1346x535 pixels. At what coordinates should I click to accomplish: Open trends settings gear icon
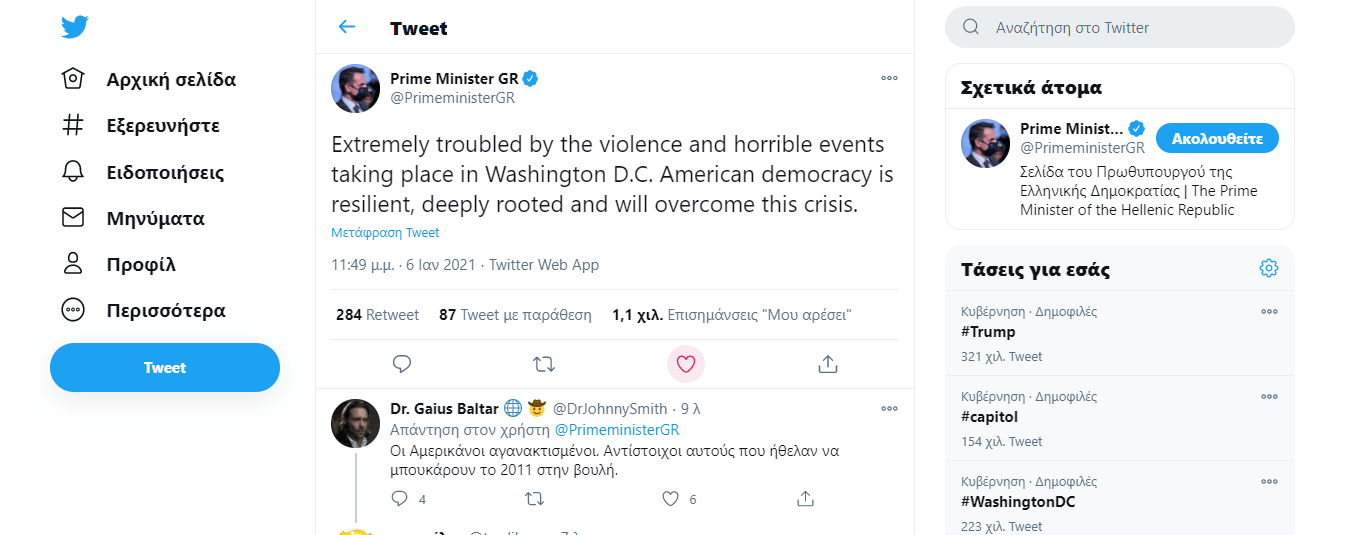[1269, 268]
